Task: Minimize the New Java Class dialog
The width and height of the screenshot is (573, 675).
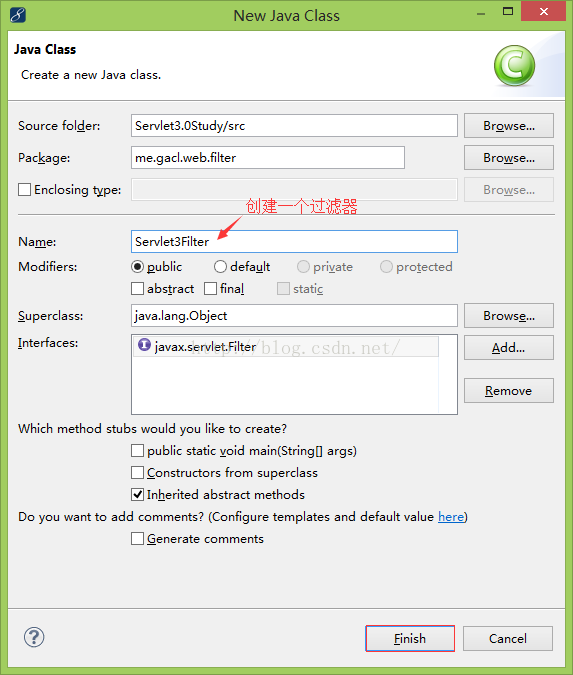Action: pyautogui.click(x=481, y=13)
